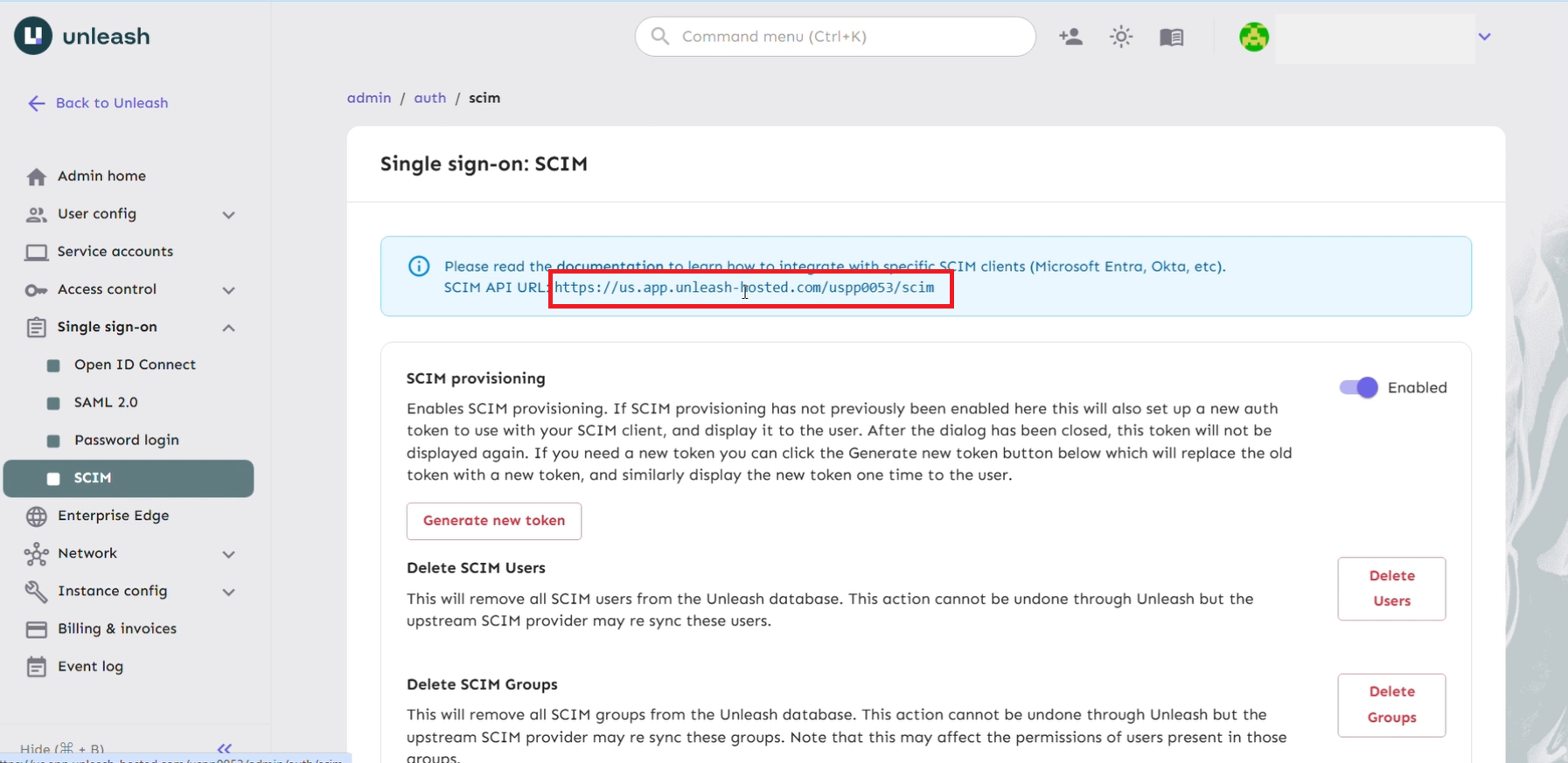The width and height of the screenshot is (1568, 763).
Task: Click the Enterprise Edge globe icon
Action: pyautogui.click(x=36, y=517)
